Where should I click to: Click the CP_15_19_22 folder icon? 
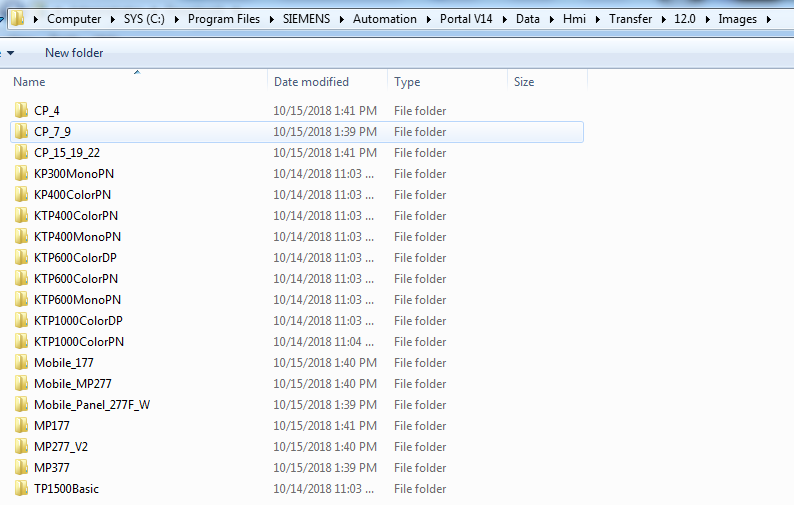coord(21,152)
